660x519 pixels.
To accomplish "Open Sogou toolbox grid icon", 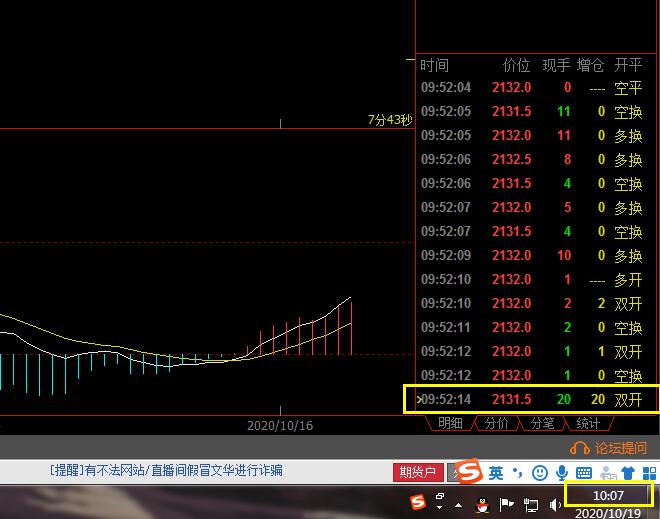I will coord(649,473).
